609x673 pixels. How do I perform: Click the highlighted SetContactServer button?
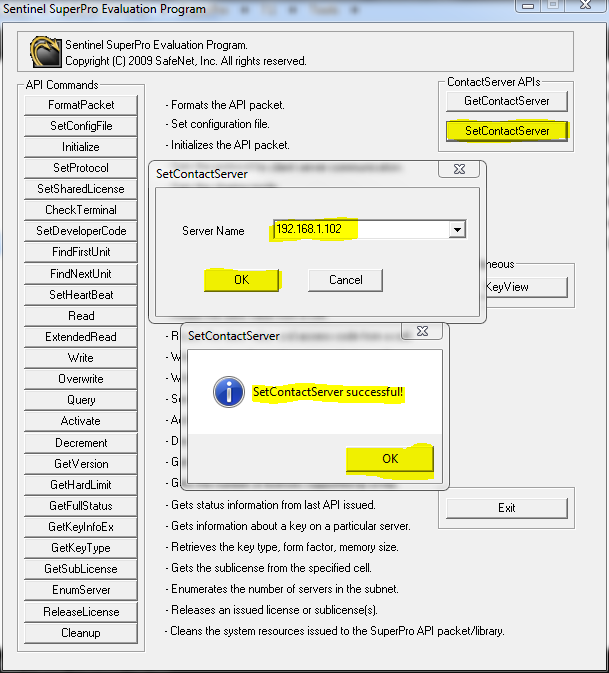click(507, 131)
